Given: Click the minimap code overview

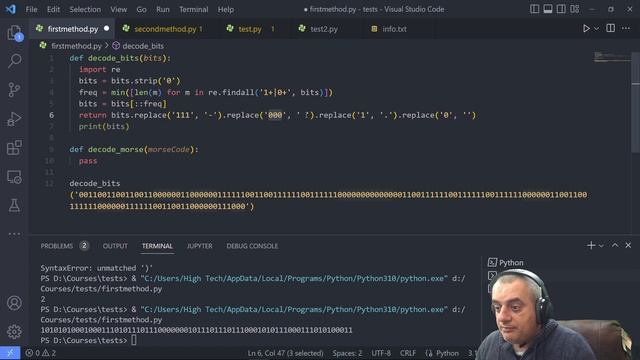Looking at the screenshot, I should [612, 57].
